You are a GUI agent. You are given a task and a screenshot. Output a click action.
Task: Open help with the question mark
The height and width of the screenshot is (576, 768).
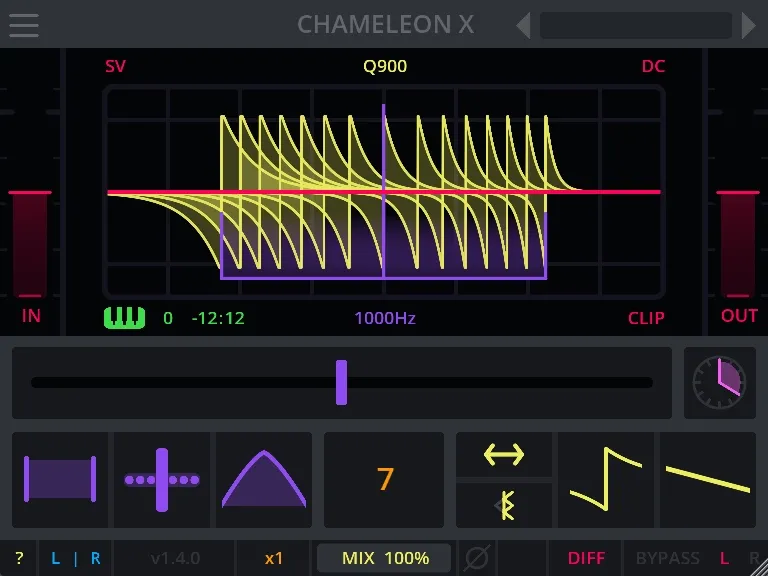[19, 558]
